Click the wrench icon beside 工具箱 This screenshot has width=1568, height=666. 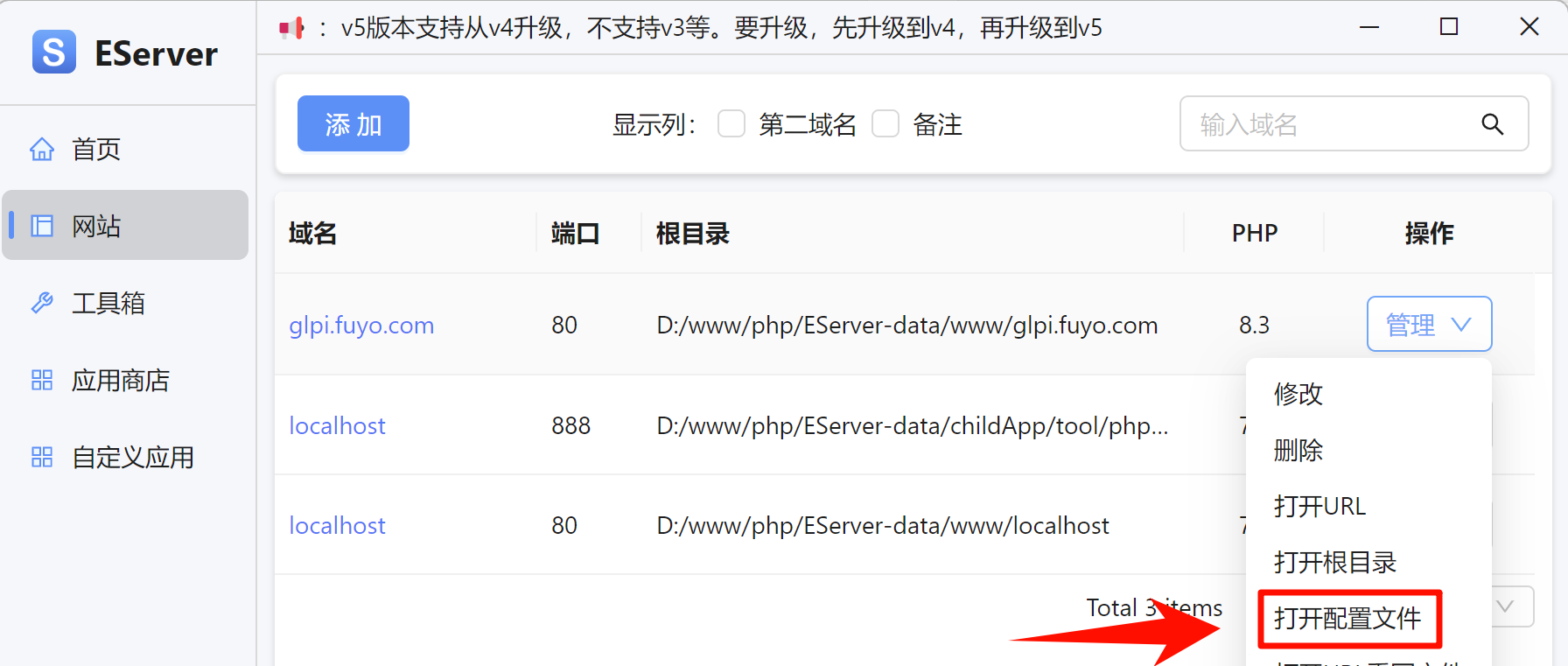pos(42,303)
